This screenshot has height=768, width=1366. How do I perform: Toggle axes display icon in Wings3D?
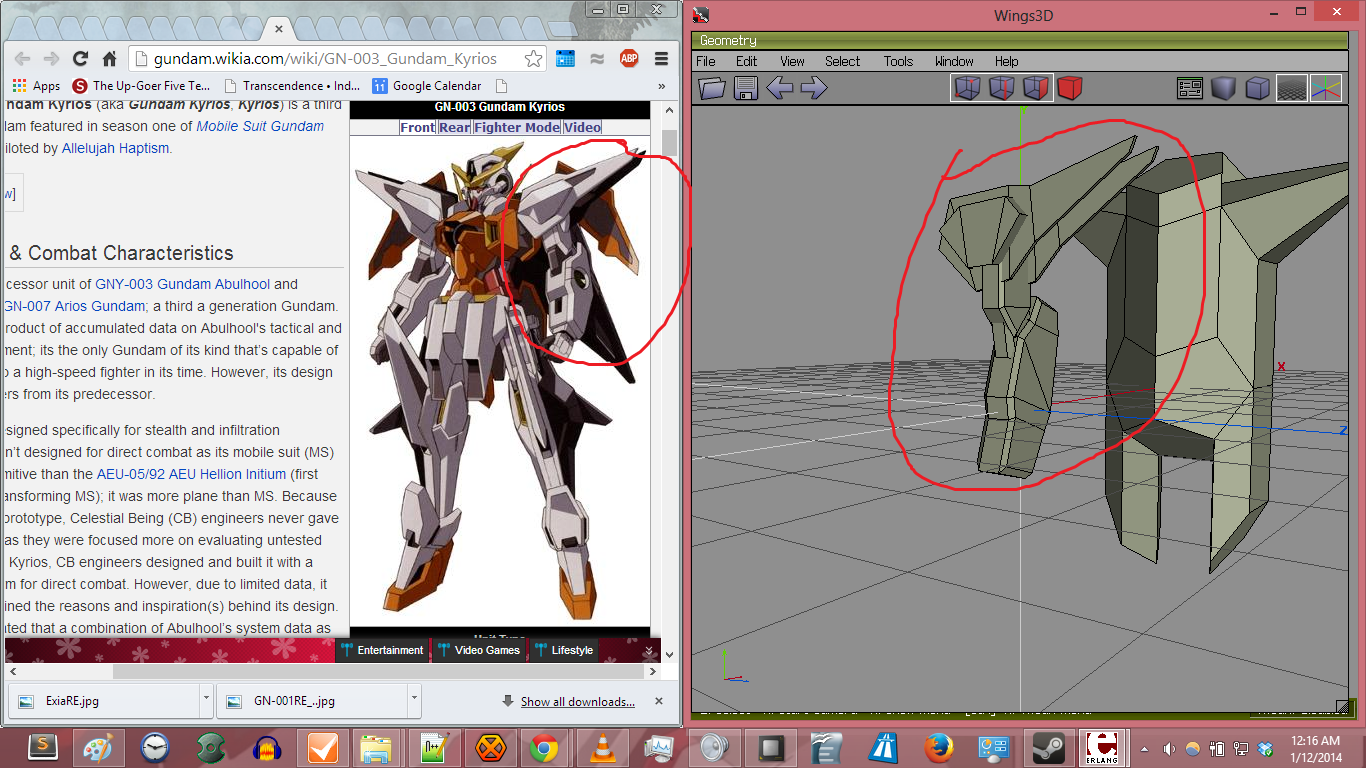(x=1326, y=88)
